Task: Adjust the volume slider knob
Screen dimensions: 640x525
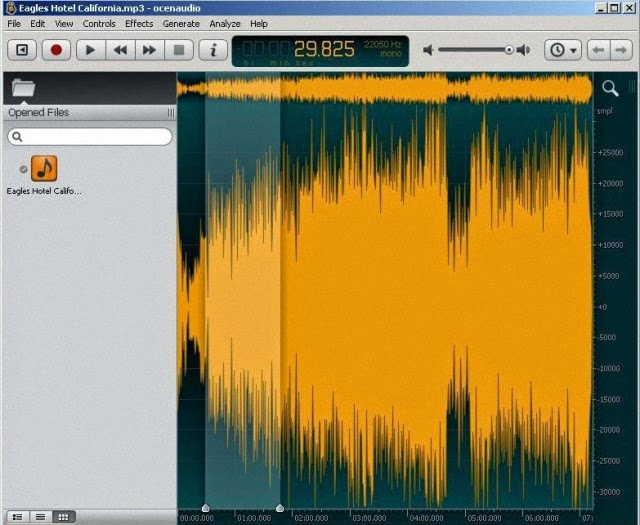Action: (509, 50)
